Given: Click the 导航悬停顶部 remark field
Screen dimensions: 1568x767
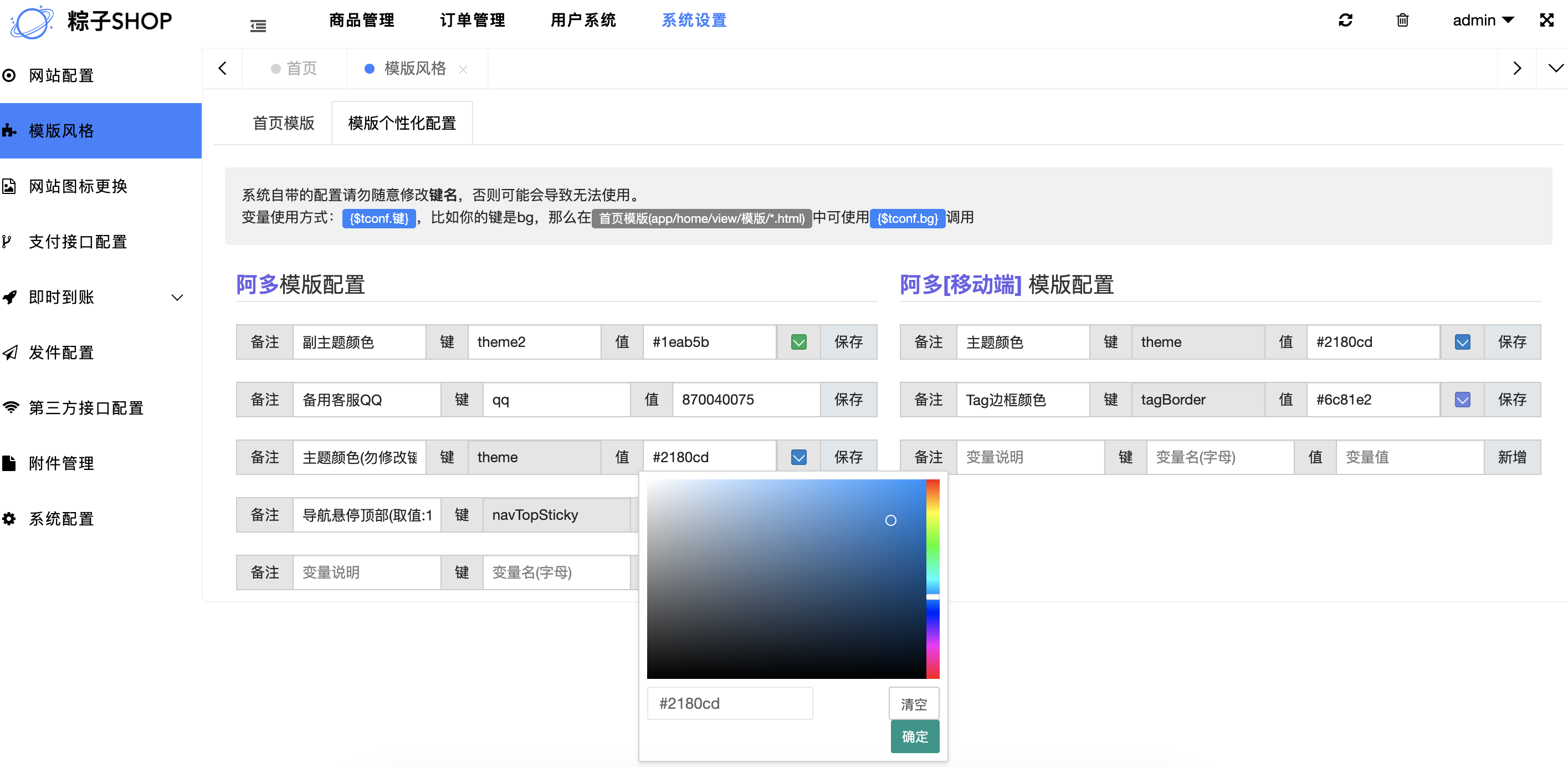Looking at the screenshot, I should click(366, 515).
